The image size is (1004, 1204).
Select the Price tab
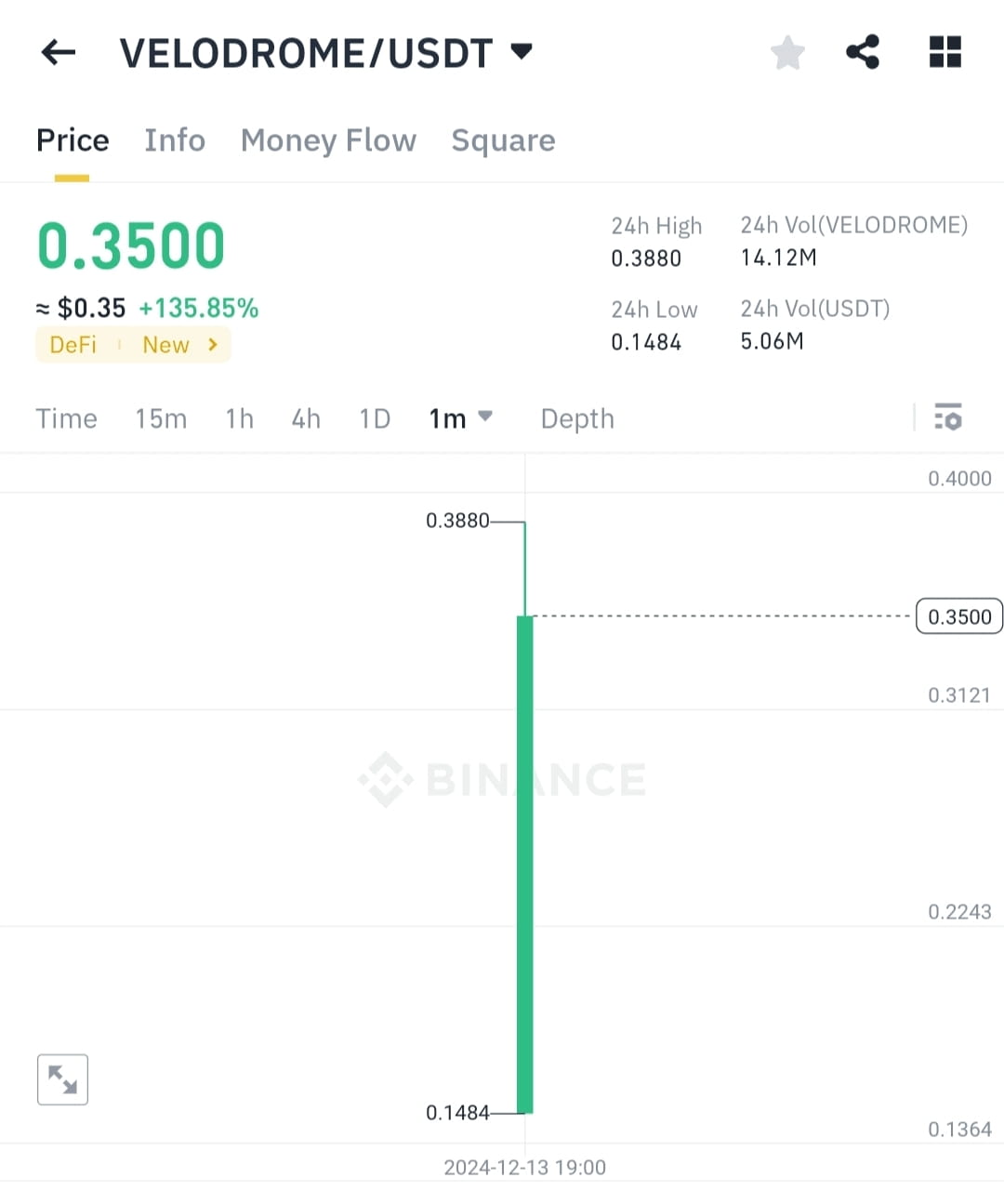click(x=73, y=140)
